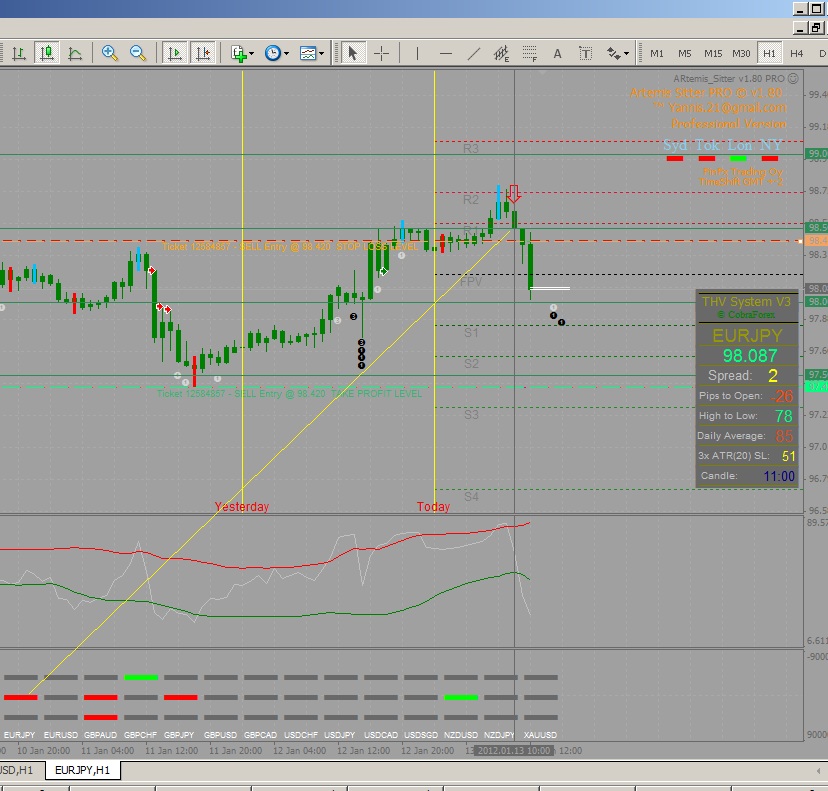Switch chart to bar chart display
The image size is (828, 791).
click(x=19, y=53)
